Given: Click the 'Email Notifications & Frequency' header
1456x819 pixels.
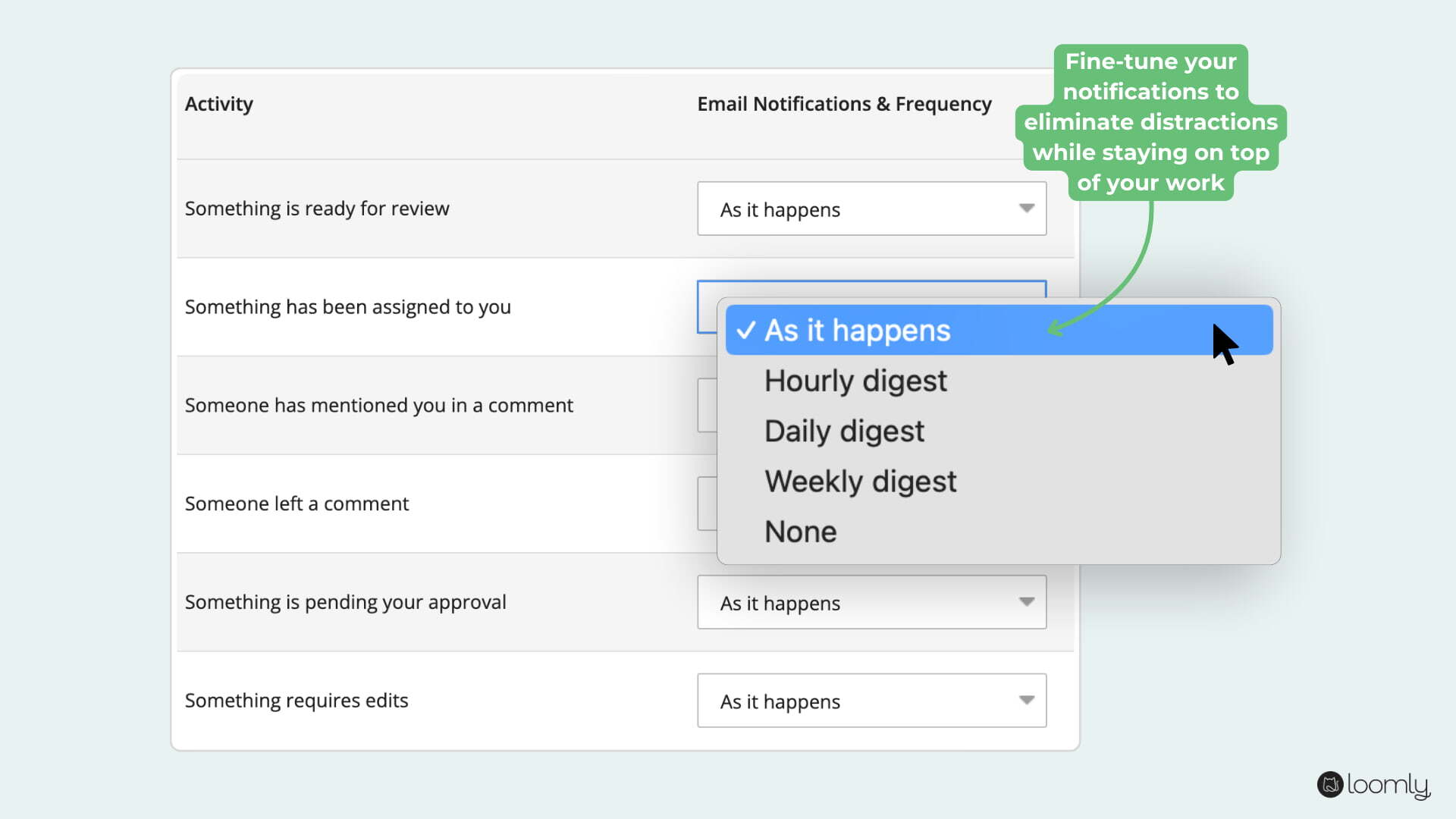Looking at the screenshot, I should coord(844,104).
